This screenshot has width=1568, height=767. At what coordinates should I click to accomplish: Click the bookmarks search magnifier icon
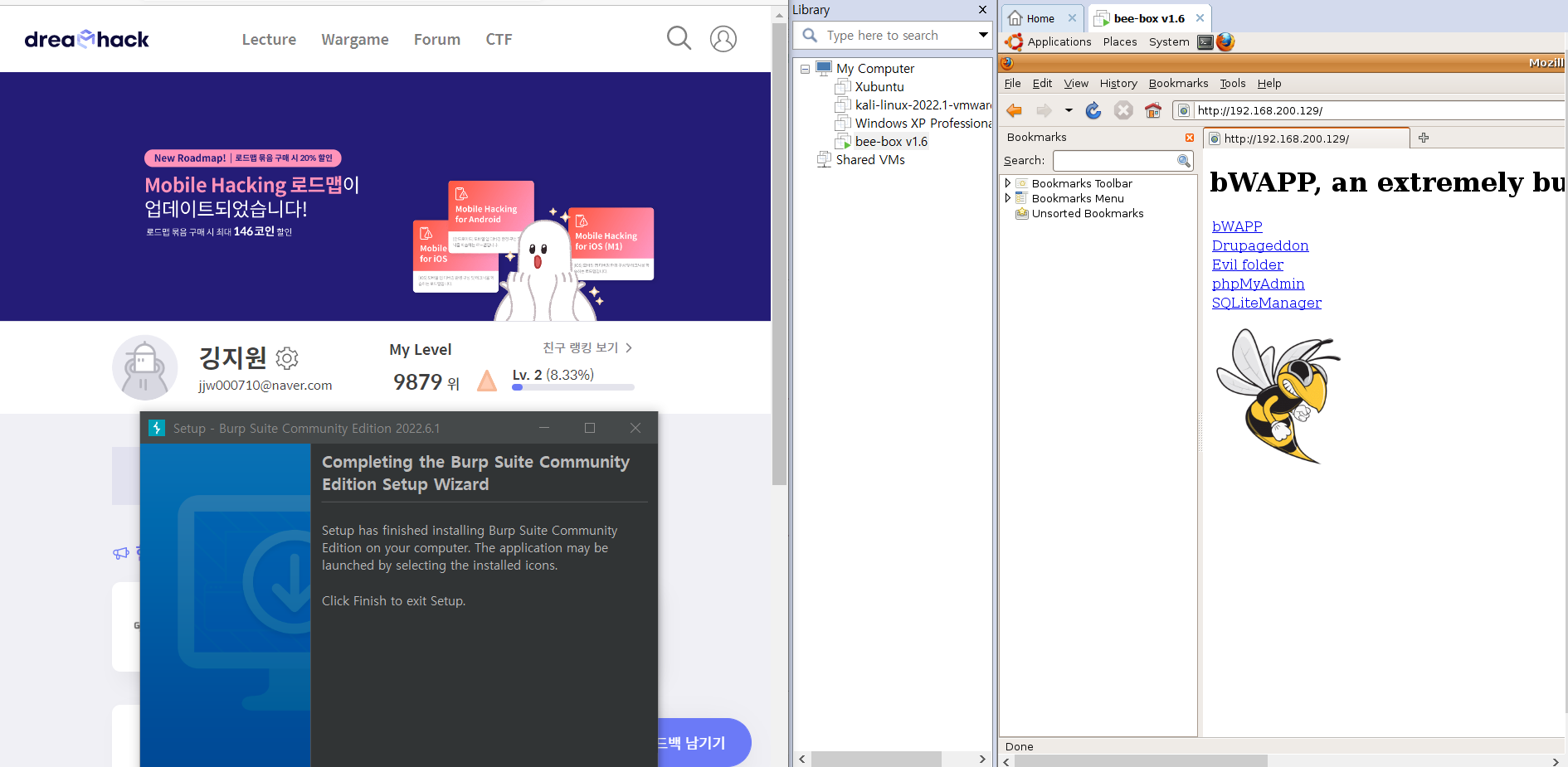[x=1184, y=161]
